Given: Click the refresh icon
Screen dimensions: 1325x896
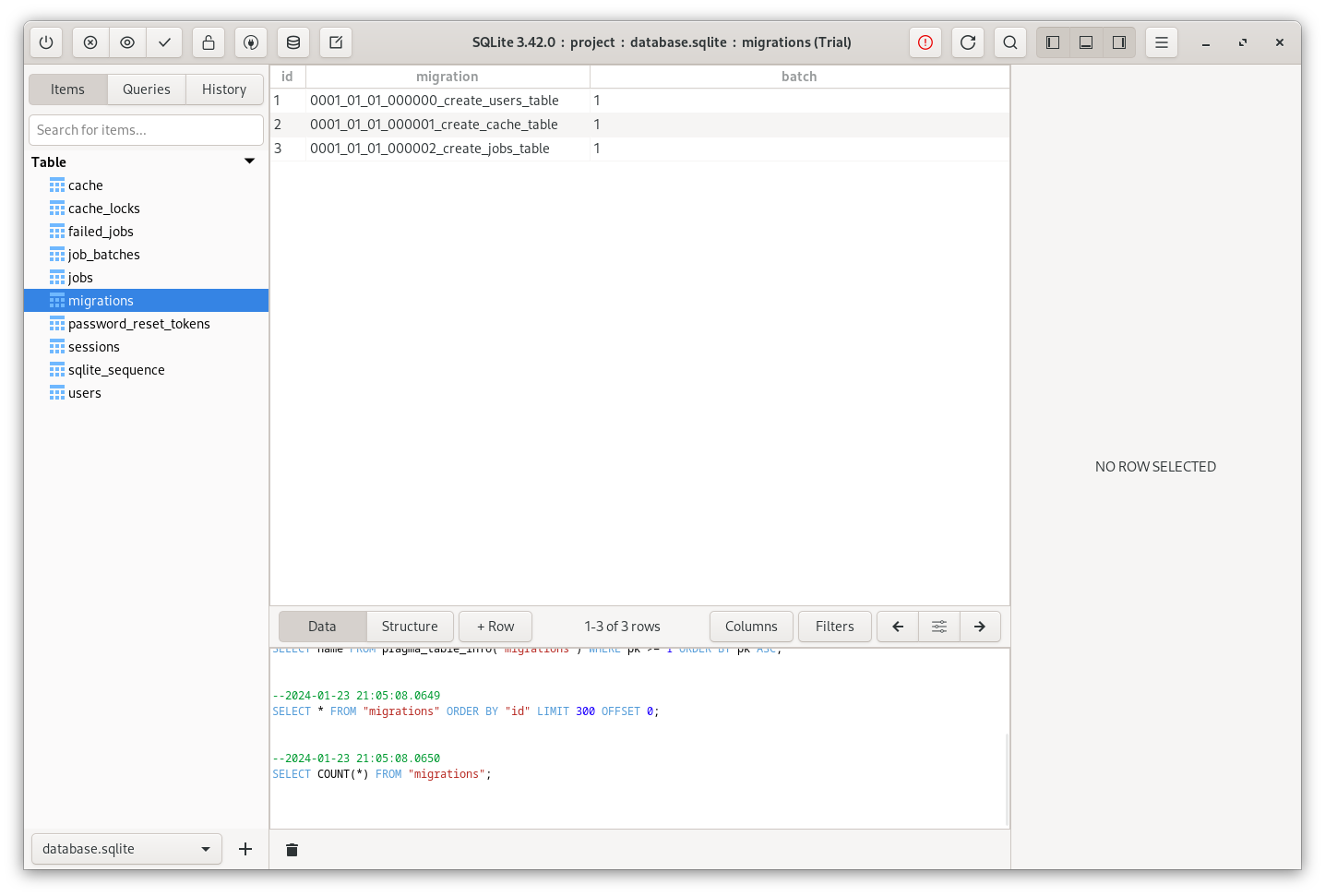Looking at the screenshot, I should point(968,42).
